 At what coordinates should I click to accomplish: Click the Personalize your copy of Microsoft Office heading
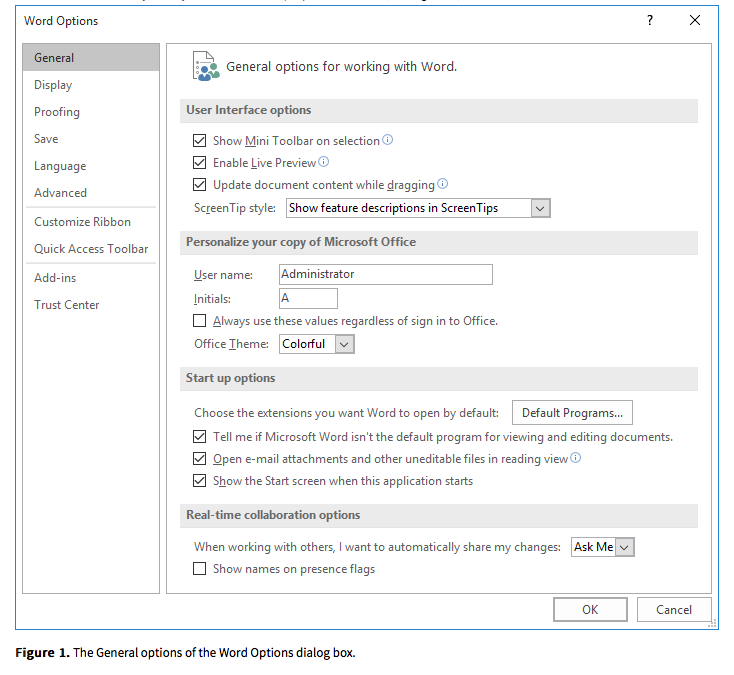click(301, 242)
